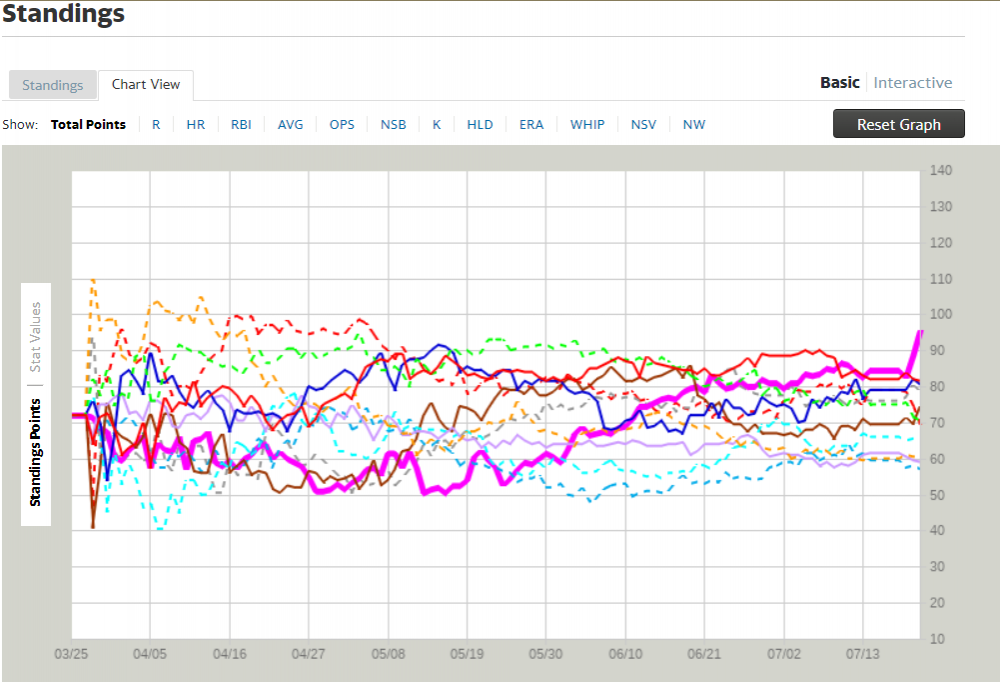Switch to Interactive chart mode
Screen dimensions: 1000x682
[912, 83]
